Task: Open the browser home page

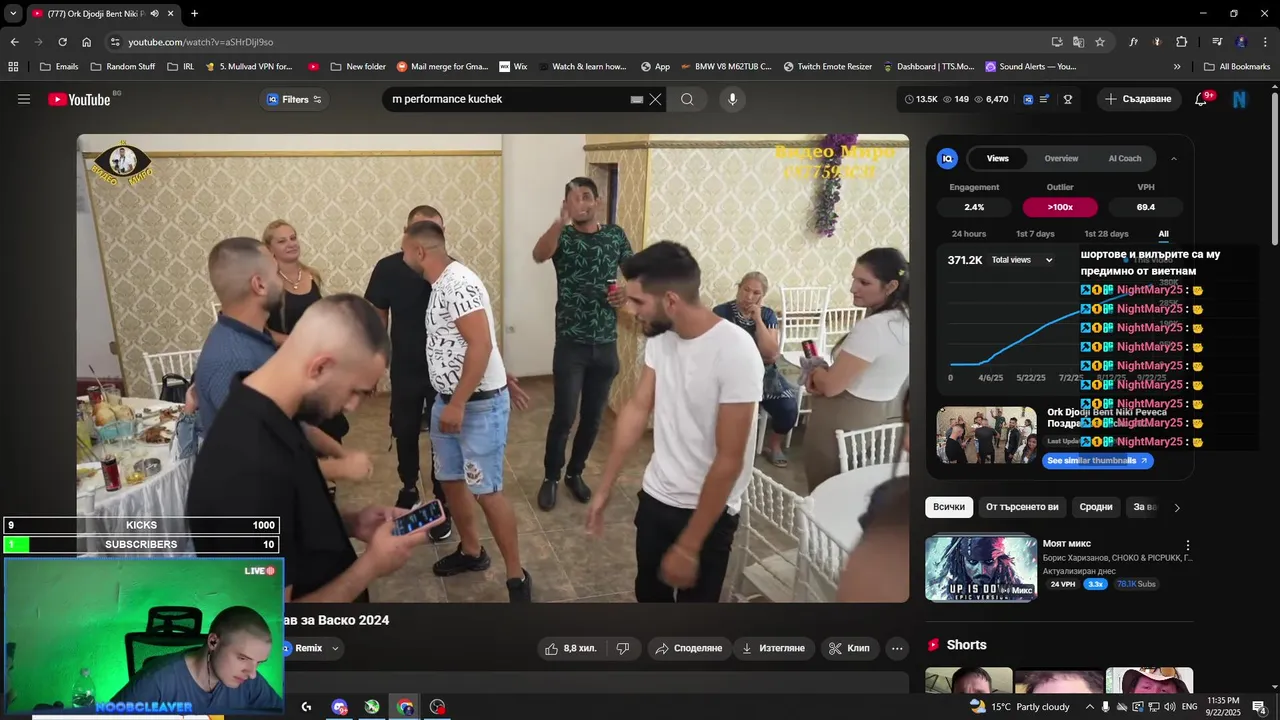Action: click(x=87, y=42)
